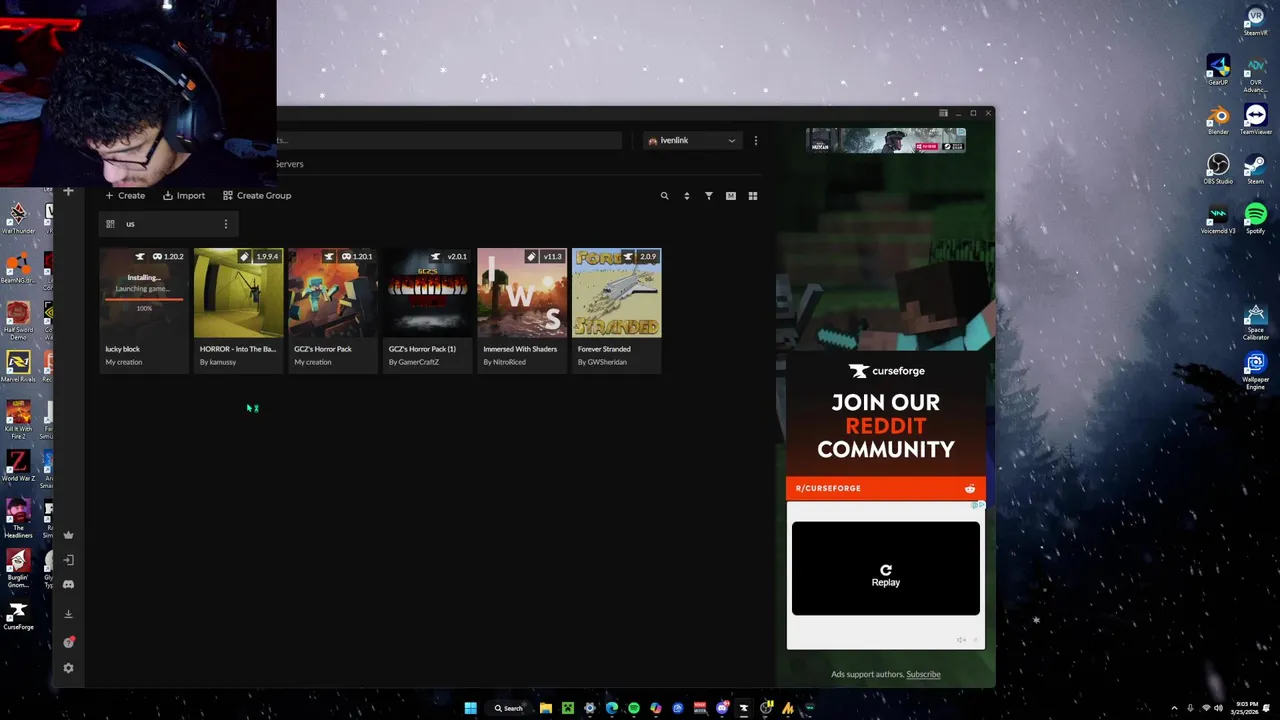This screenshot has height=720, width=1280.
Task: Open World War Z desktop shortcut
Action: click(x=18, y=466)
